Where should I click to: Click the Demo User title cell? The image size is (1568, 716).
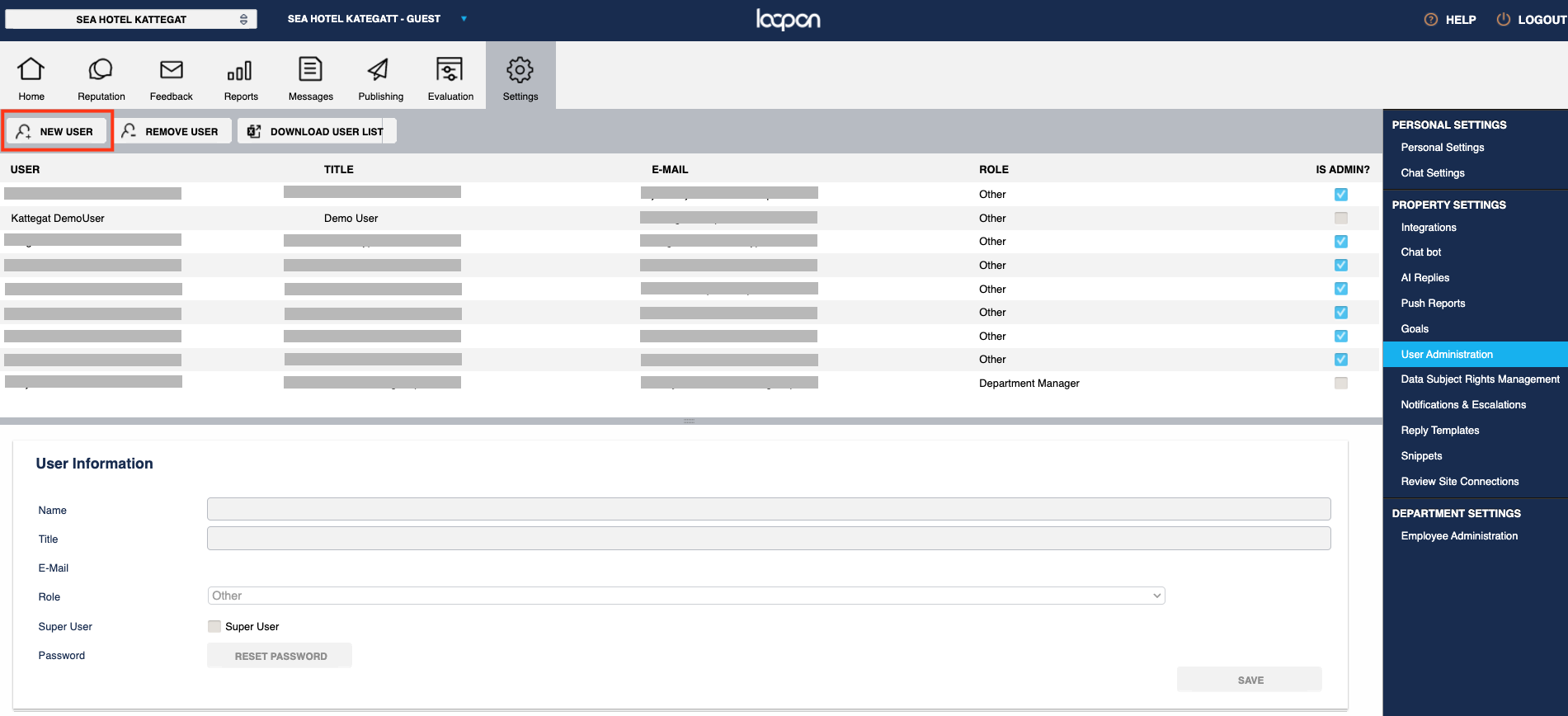(x=351, y=219)
